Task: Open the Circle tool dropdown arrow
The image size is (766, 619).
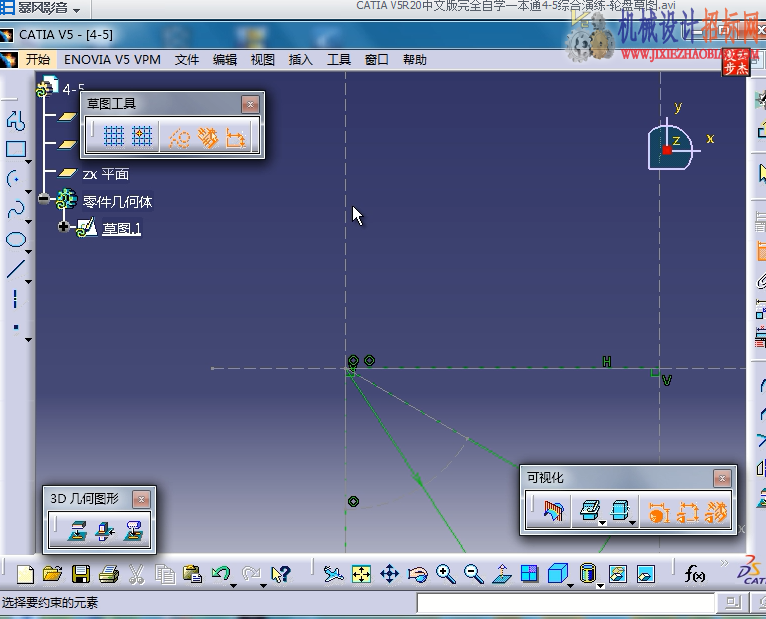Action: coord(28,192)
